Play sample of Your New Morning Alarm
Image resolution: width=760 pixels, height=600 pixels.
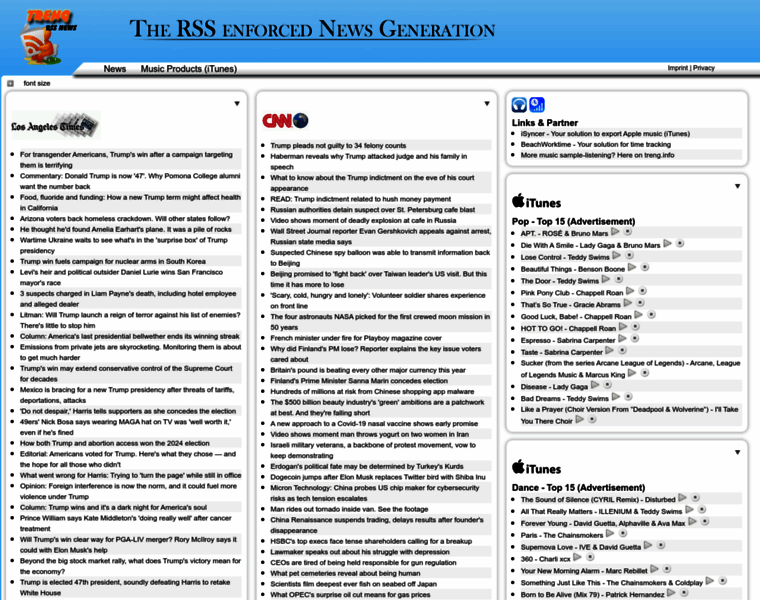[654, 569]
